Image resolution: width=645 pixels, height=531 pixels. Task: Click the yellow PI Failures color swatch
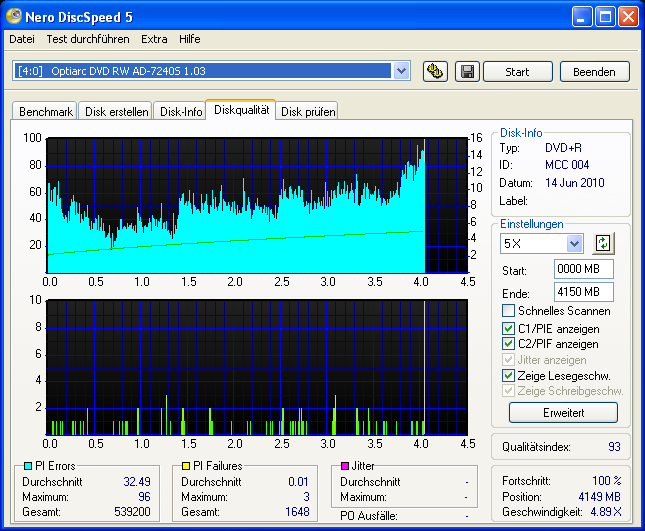(x=186, y=466)
